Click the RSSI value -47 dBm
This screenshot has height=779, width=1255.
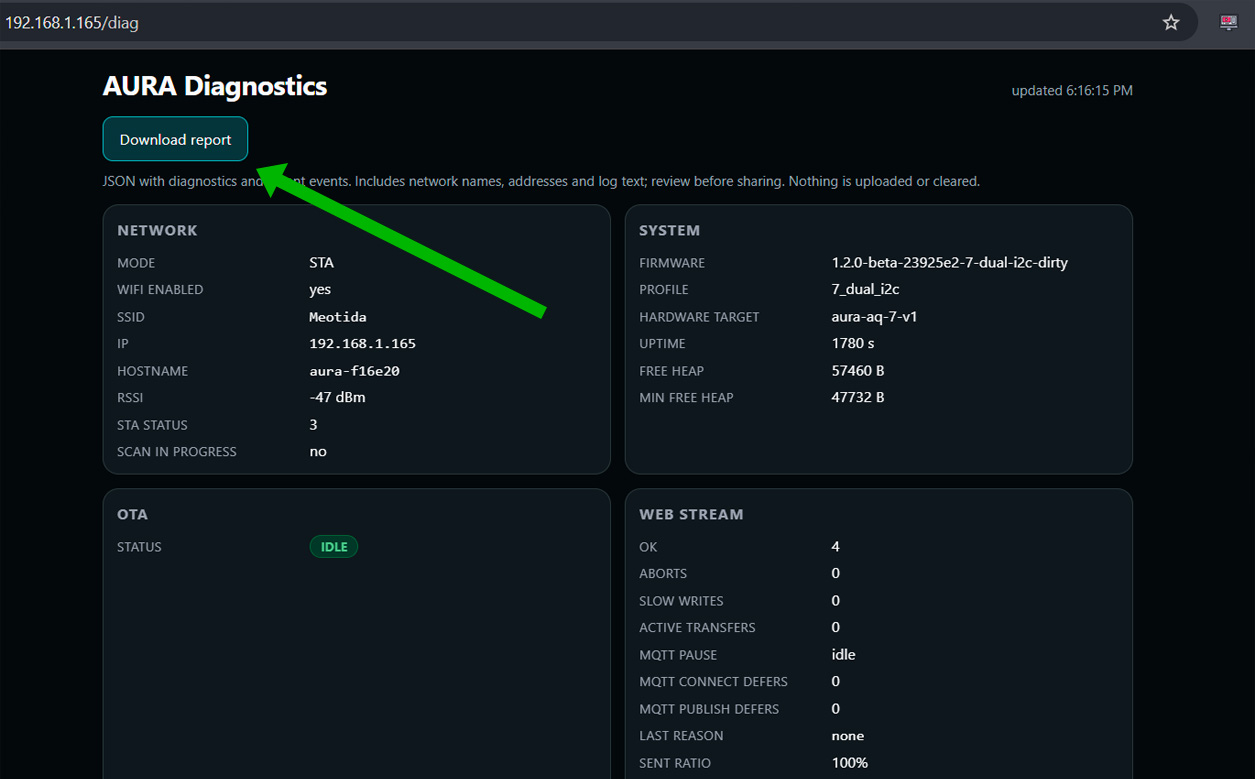point(337,397)
